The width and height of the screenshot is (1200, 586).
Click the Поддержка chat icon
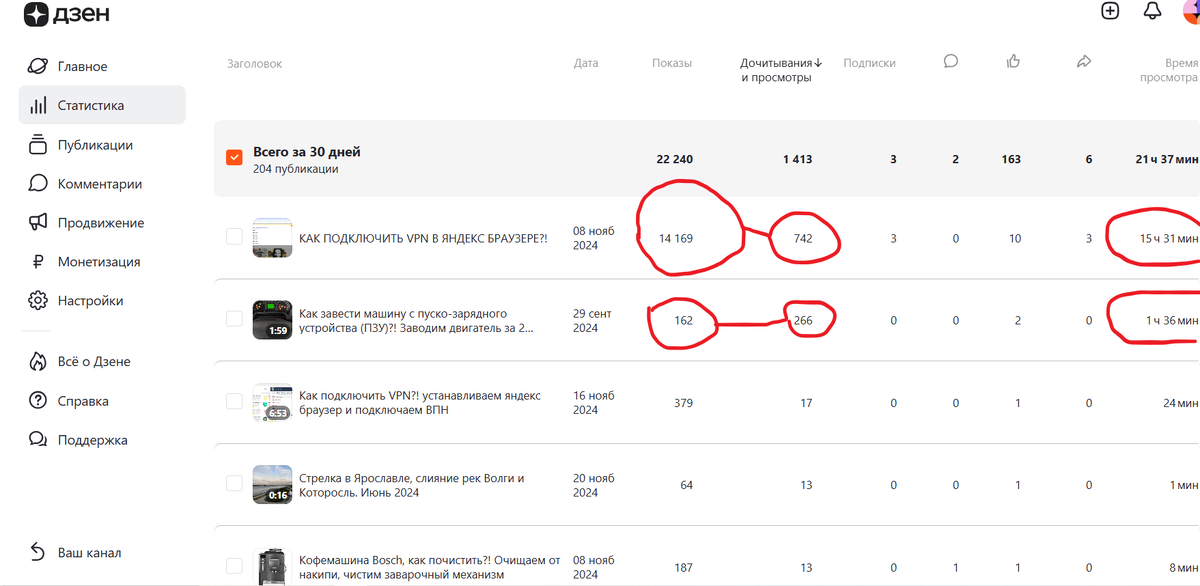38,440
